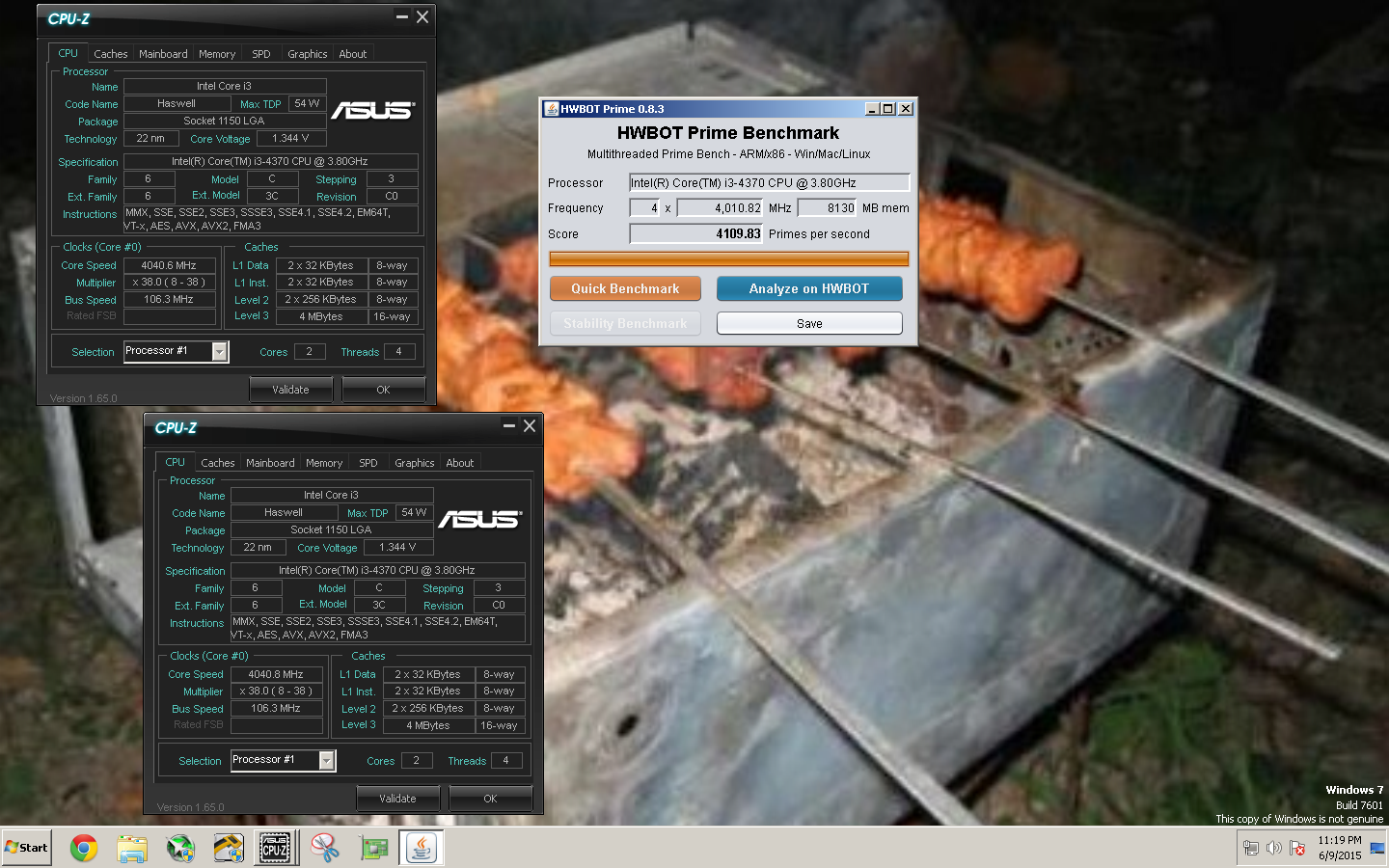
Task: Switch to Memory tab in front CPU-Z
Action: [324, 463]
